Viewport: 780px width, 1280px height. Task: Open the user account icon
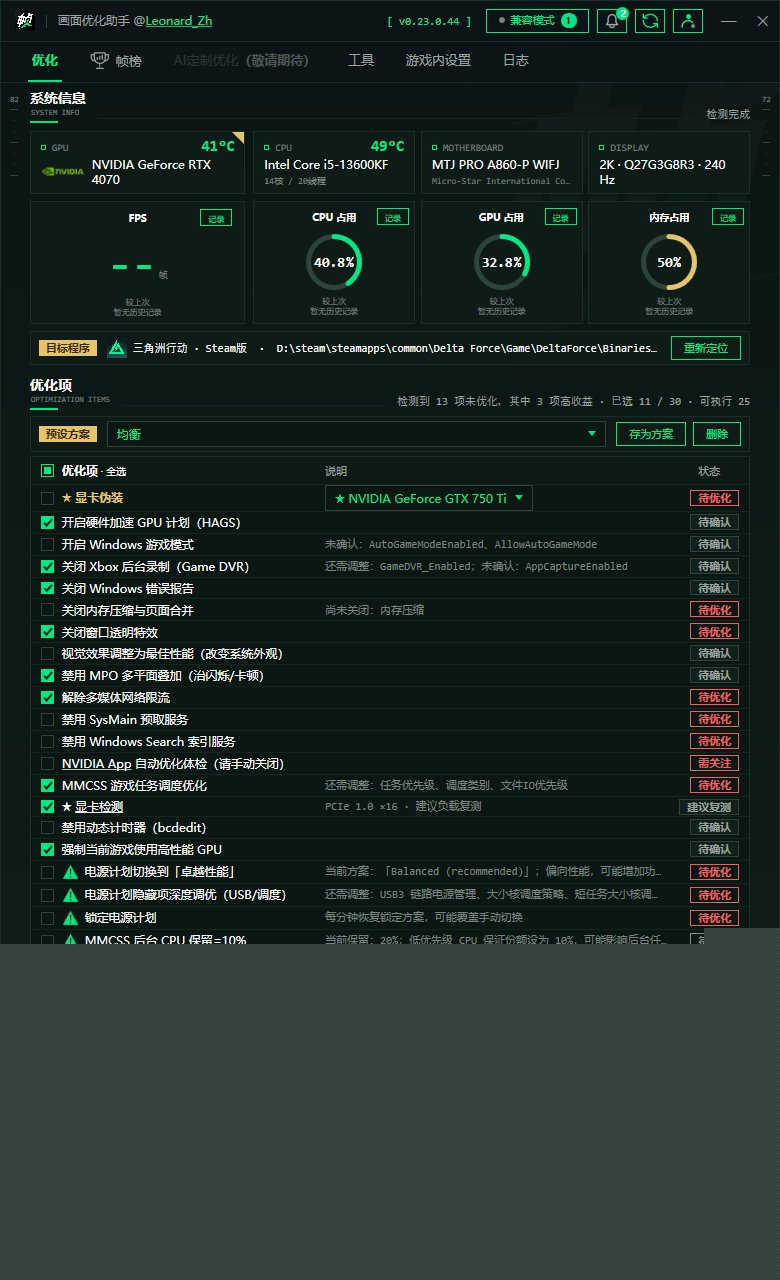click(x=688, y=21)
